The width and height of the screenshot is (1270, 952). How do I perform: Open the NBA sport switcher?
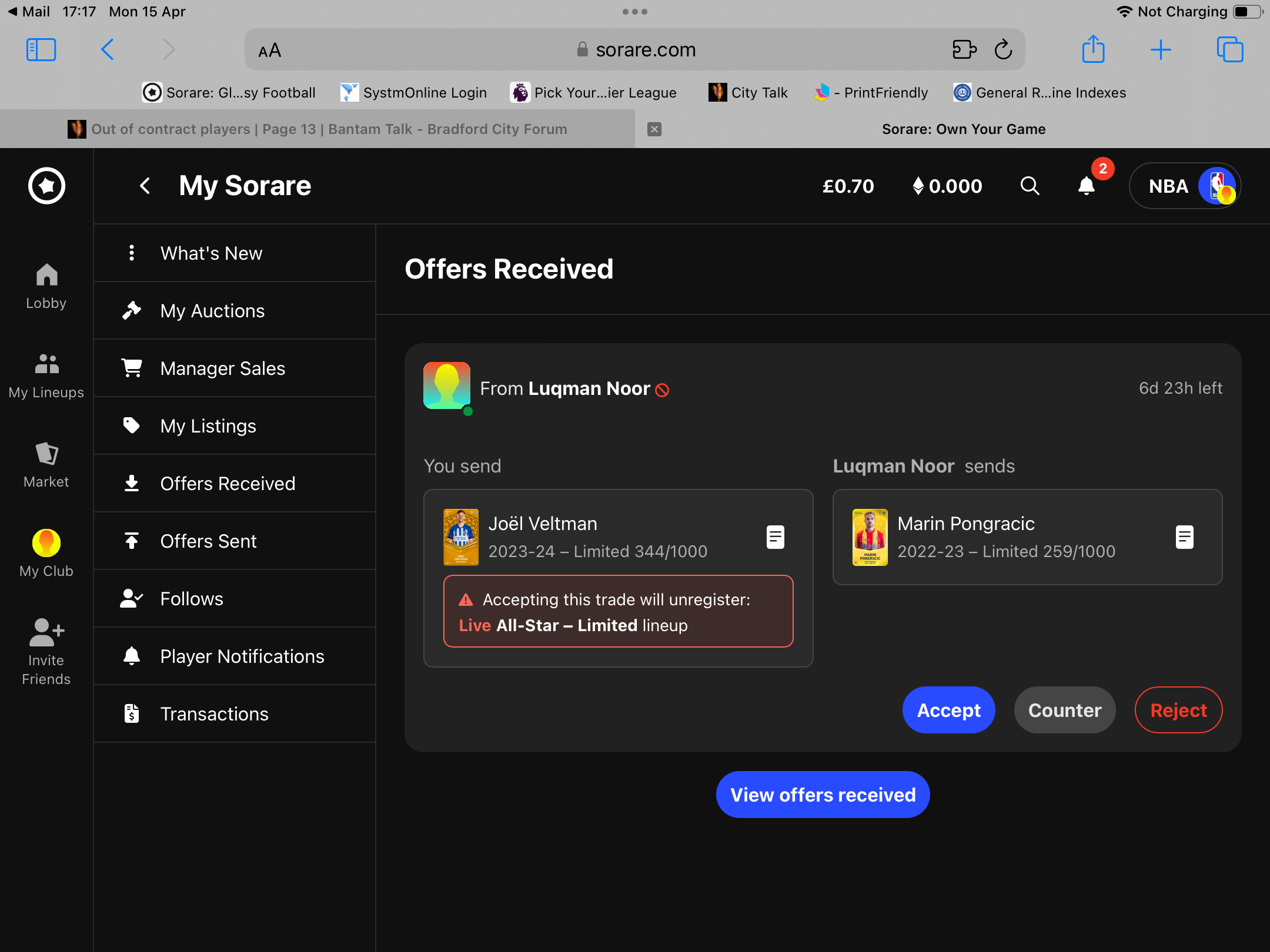point(1185,186)
